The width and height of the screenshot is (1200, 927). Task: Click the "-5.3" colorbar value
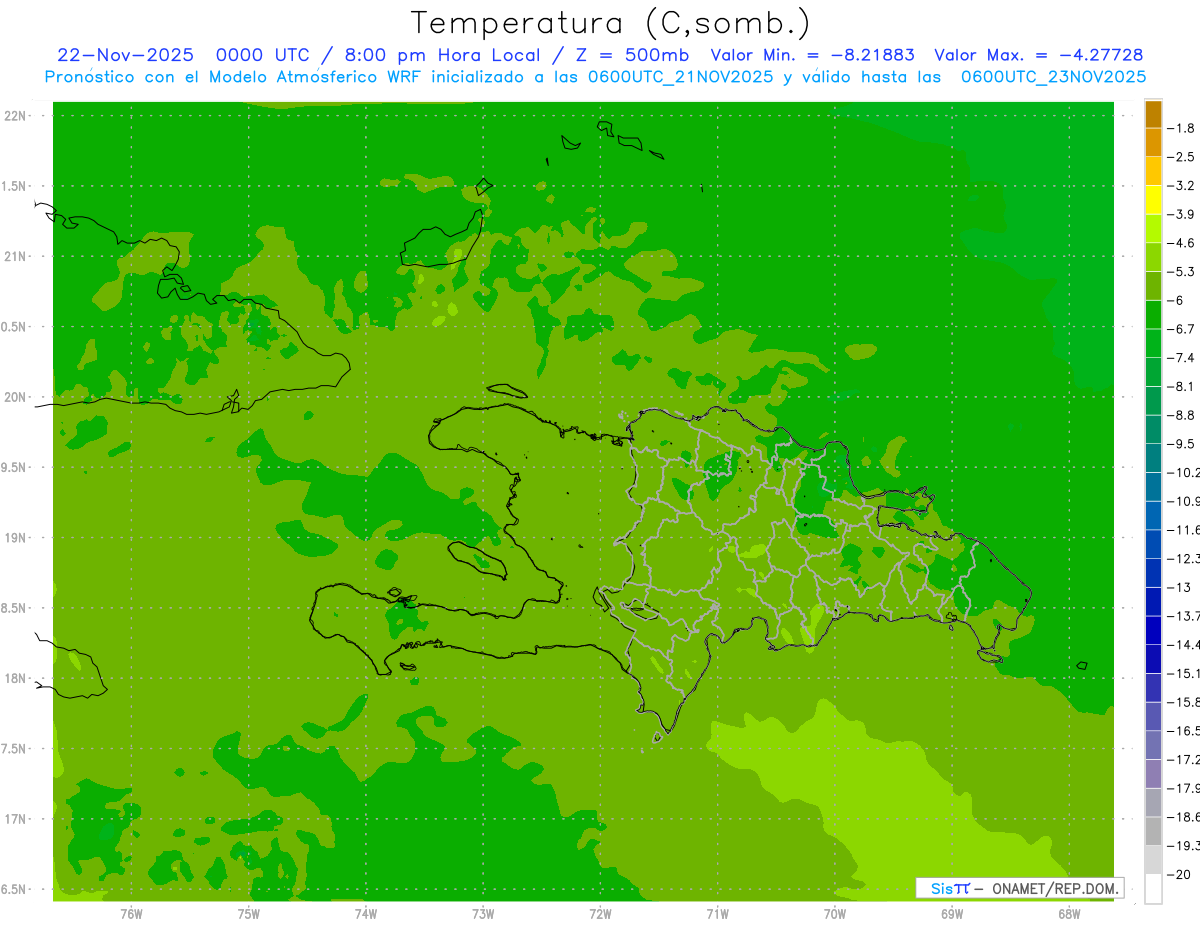(1182, 272)
